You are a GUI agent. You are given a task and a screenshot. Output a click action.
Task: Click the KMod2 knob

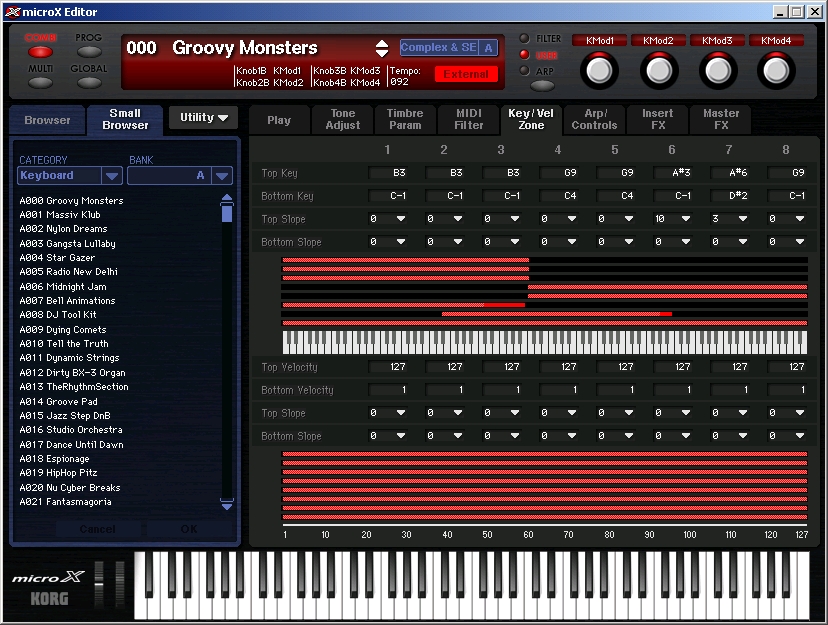pos(658,71)
